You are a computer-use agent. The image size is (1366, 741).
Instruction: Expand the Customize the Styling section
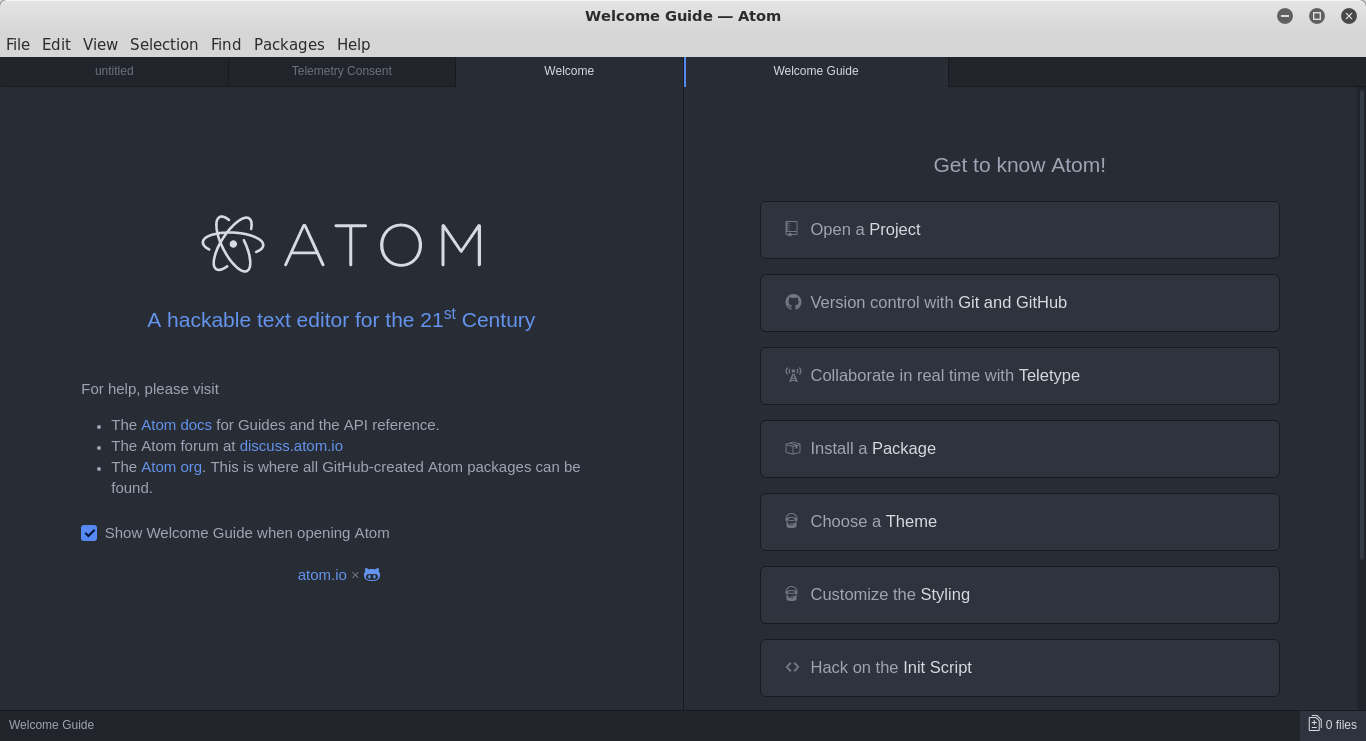click(1019, 595)
